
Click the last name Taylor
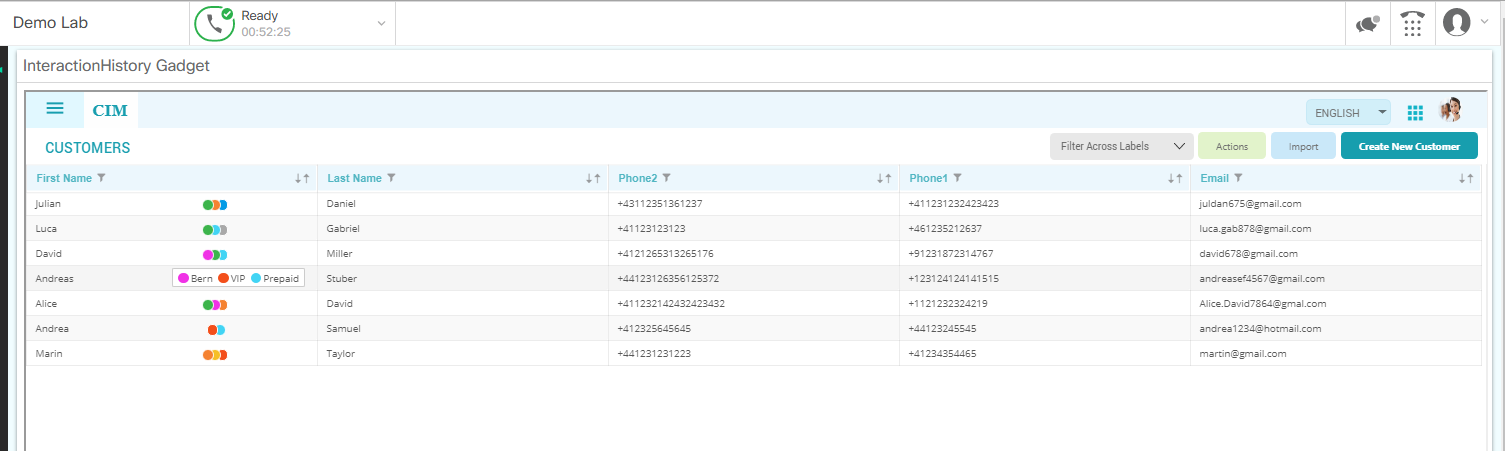(x=341, y=353)
